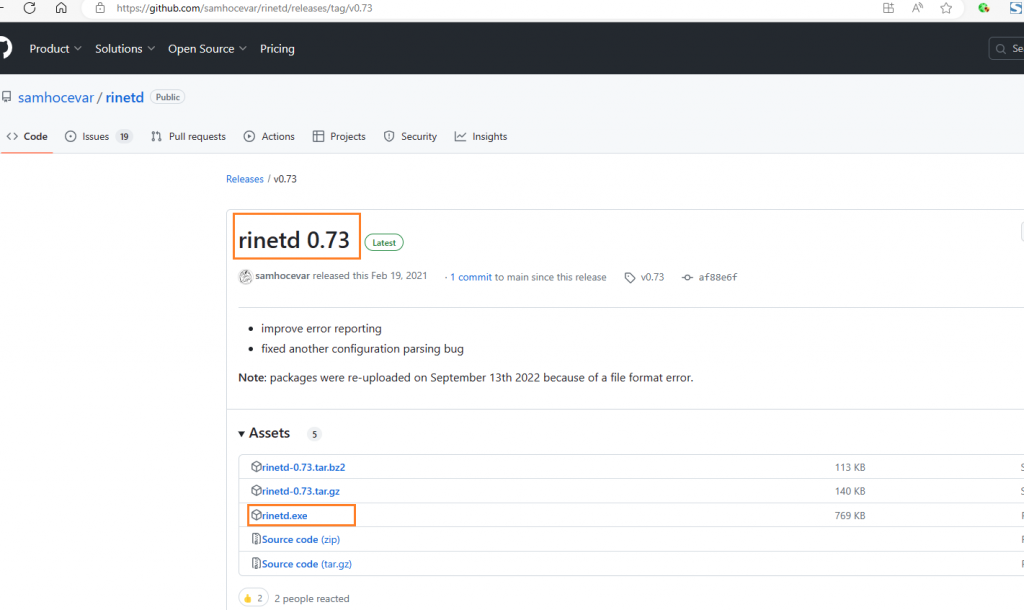Expand the Open Source dropdown menu

pyautogui.click(x=207, y=49)
